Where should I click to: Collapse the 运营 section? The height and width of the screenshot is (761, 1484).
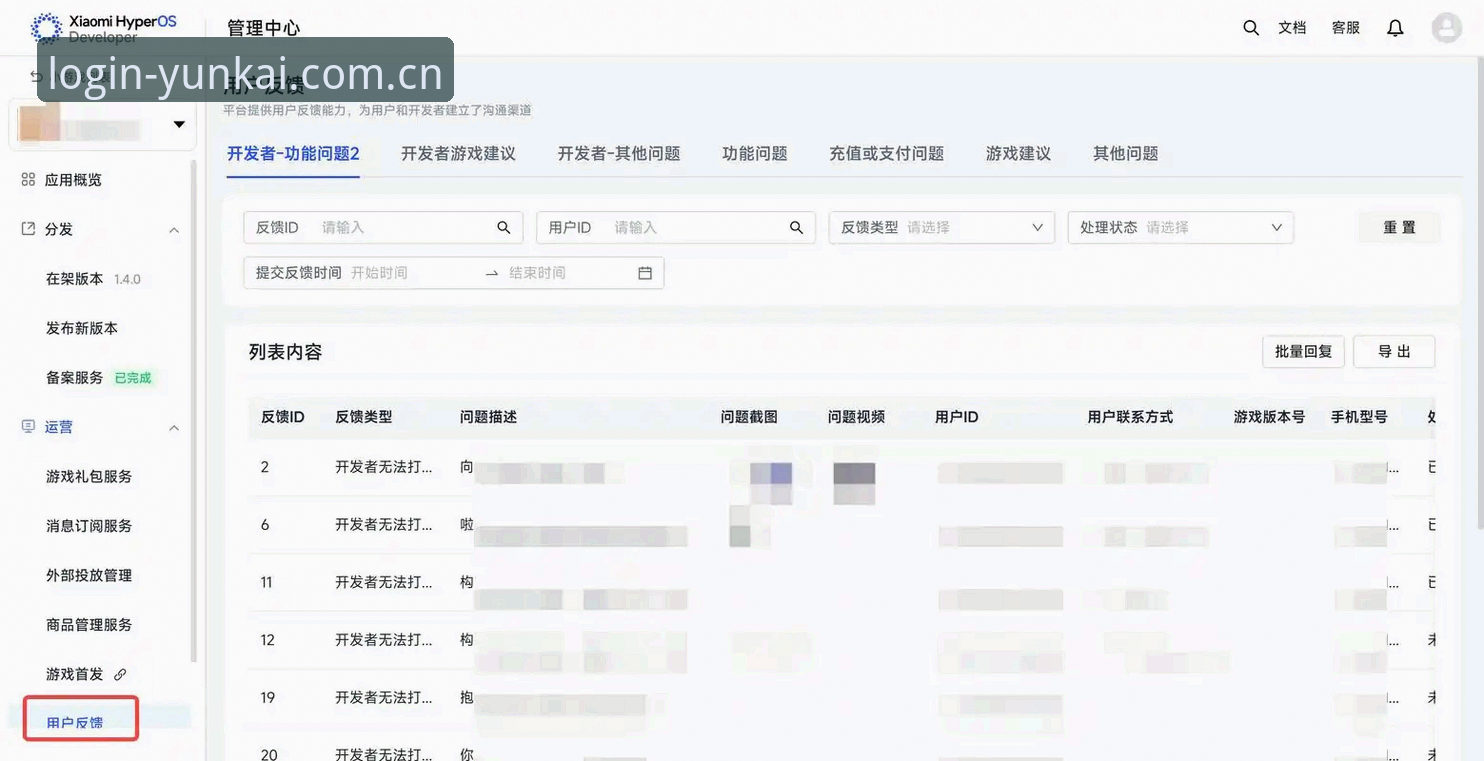(174, 428)
